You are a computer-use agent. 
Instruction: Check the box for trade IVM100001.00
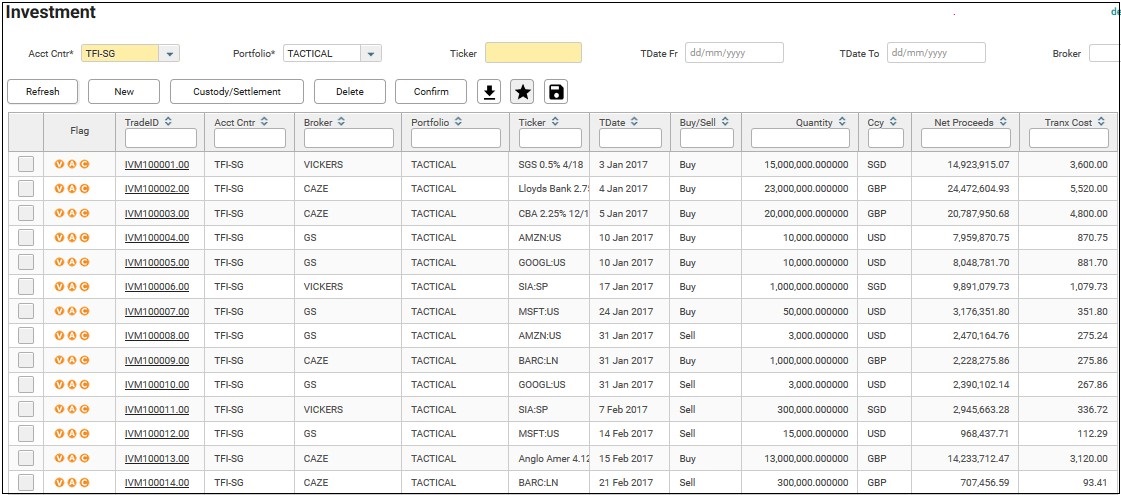26,164
